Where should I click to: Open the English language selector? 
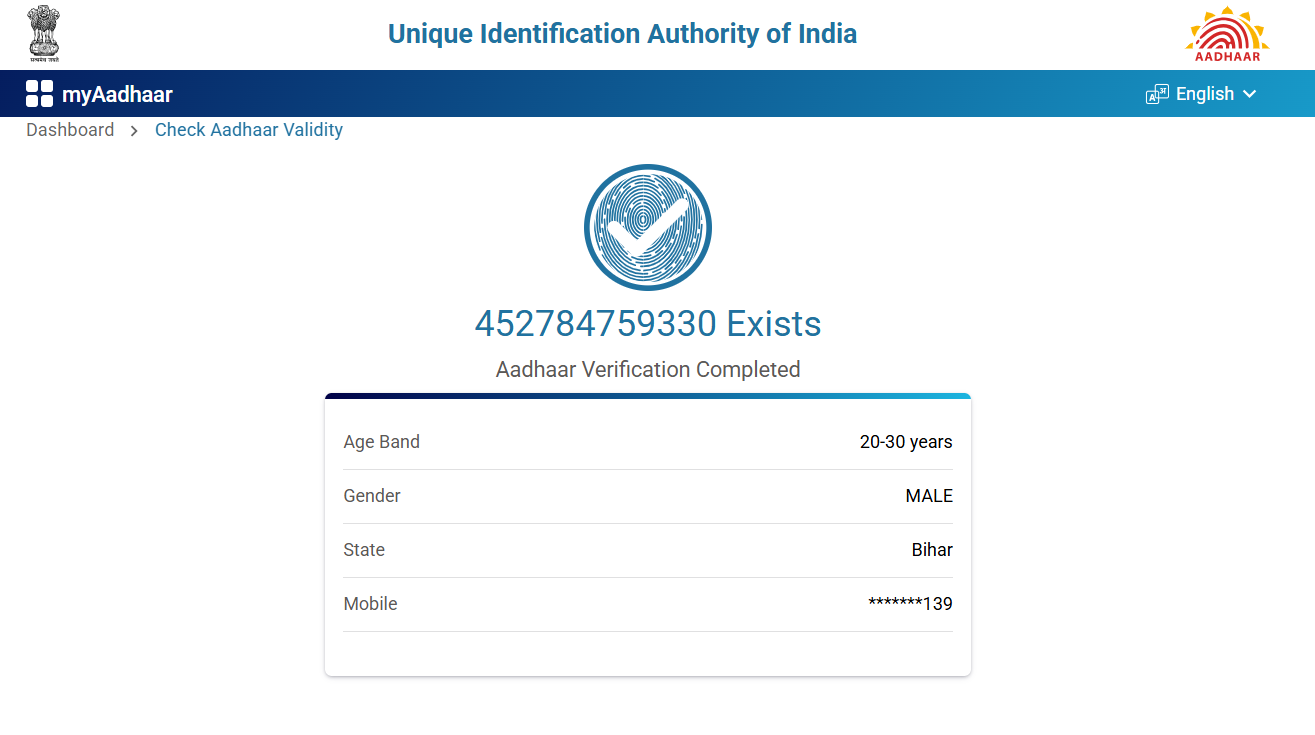1204,94
